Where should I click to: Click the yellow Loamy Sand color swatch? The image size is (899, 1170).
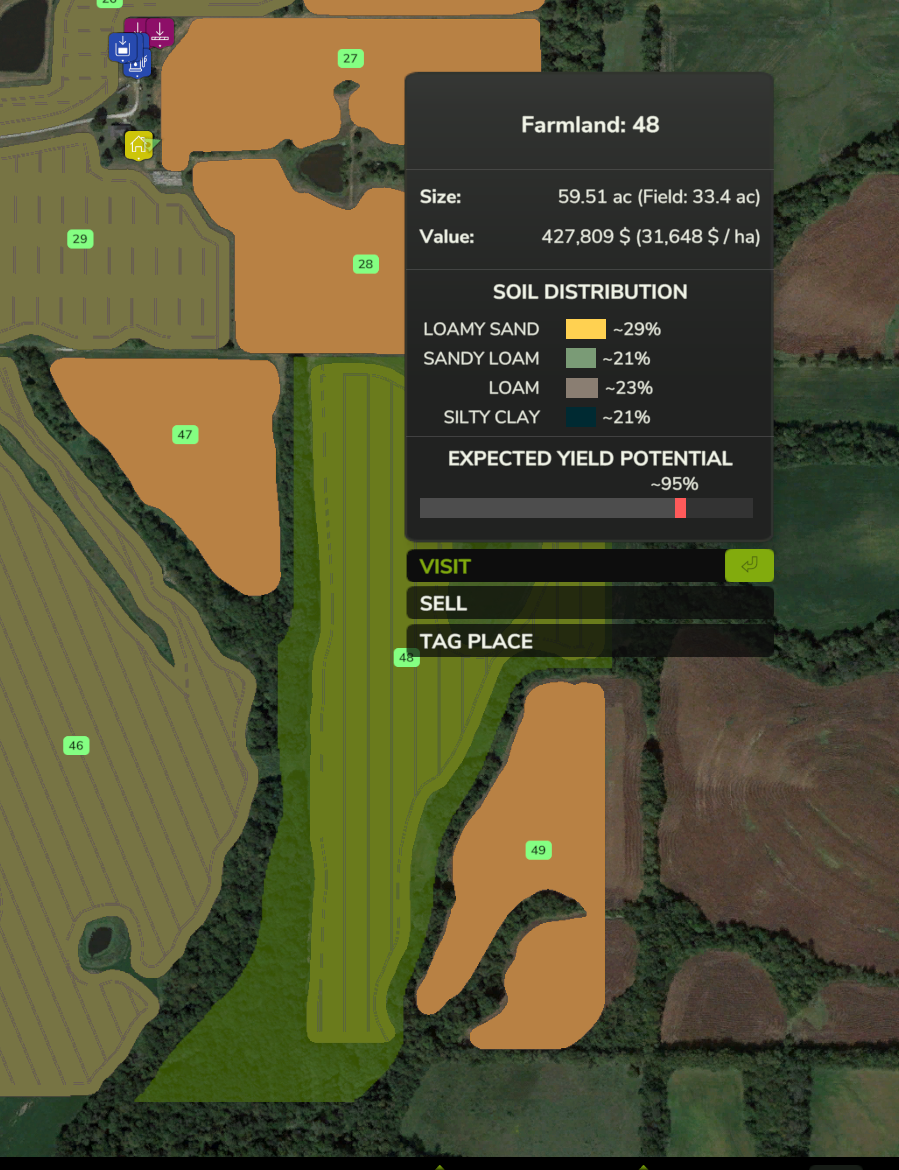coord(585,329)
